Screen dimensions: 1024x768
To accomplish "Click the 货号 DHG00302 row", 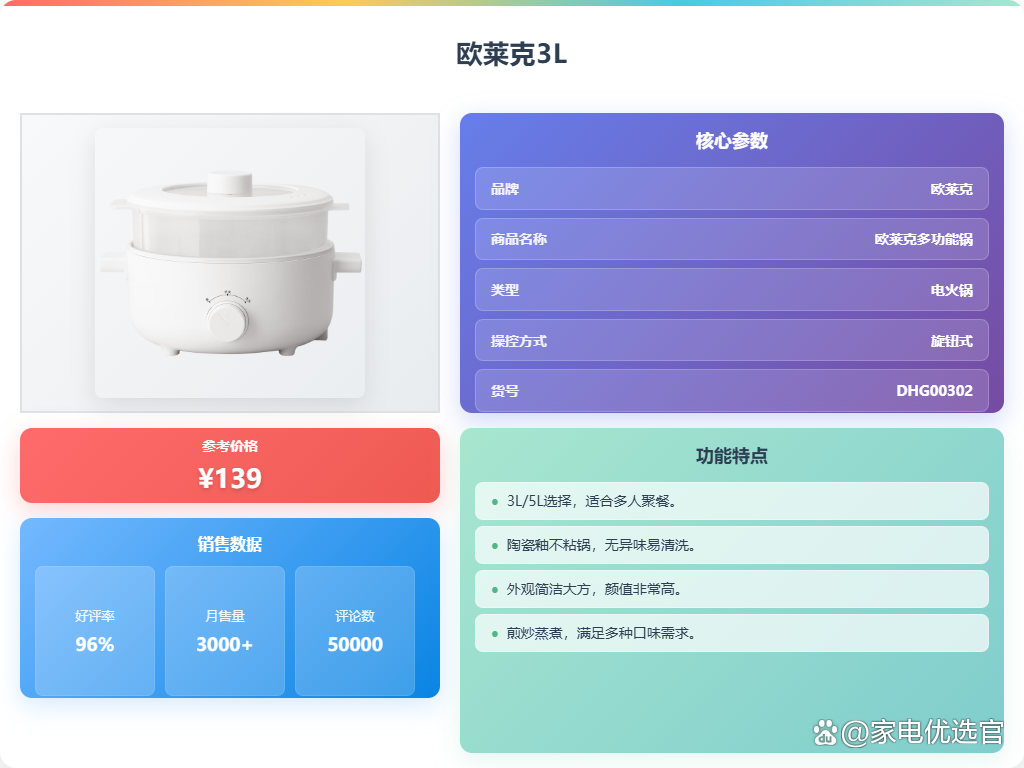I will 731,391.
